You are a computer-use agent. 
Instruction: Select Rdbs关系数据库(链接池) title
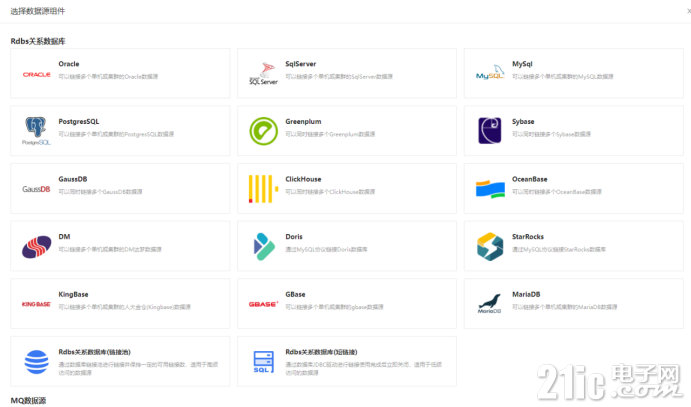pos(95,352)
